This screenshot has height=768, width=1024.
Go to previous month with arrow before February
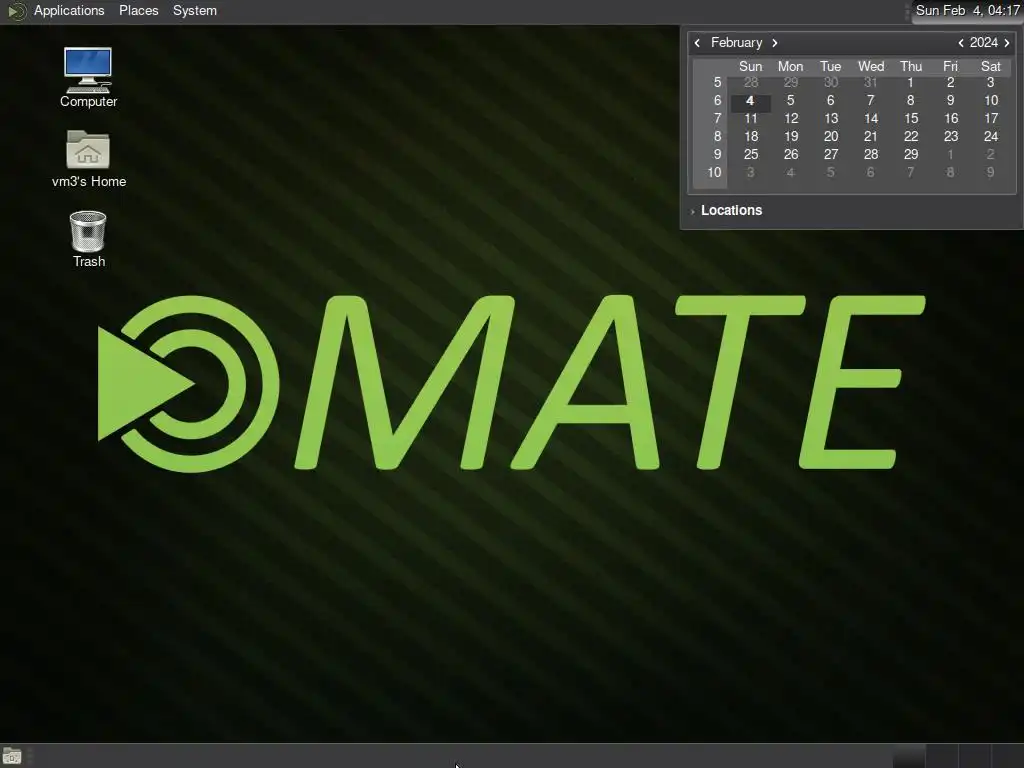pos(697,42)
